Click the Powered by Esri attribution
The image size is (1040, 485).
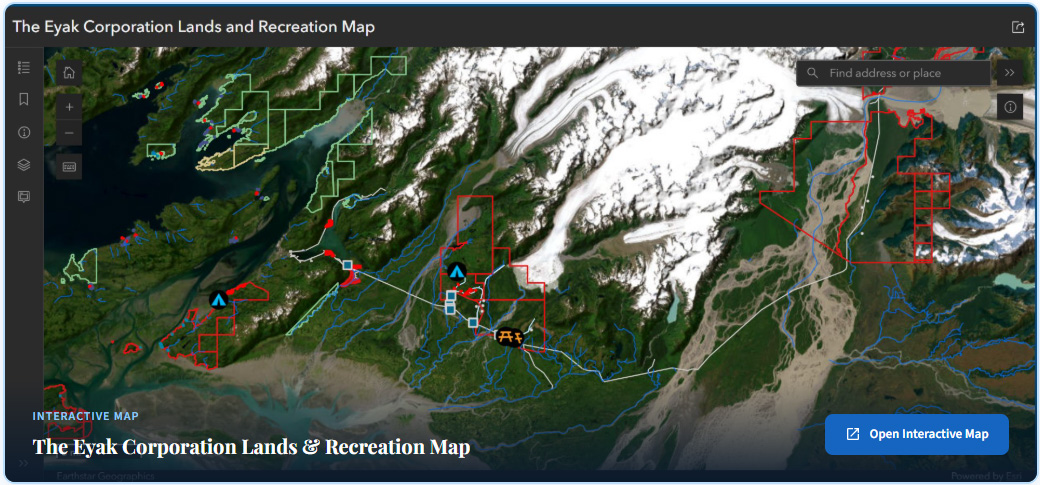(988, 476)
